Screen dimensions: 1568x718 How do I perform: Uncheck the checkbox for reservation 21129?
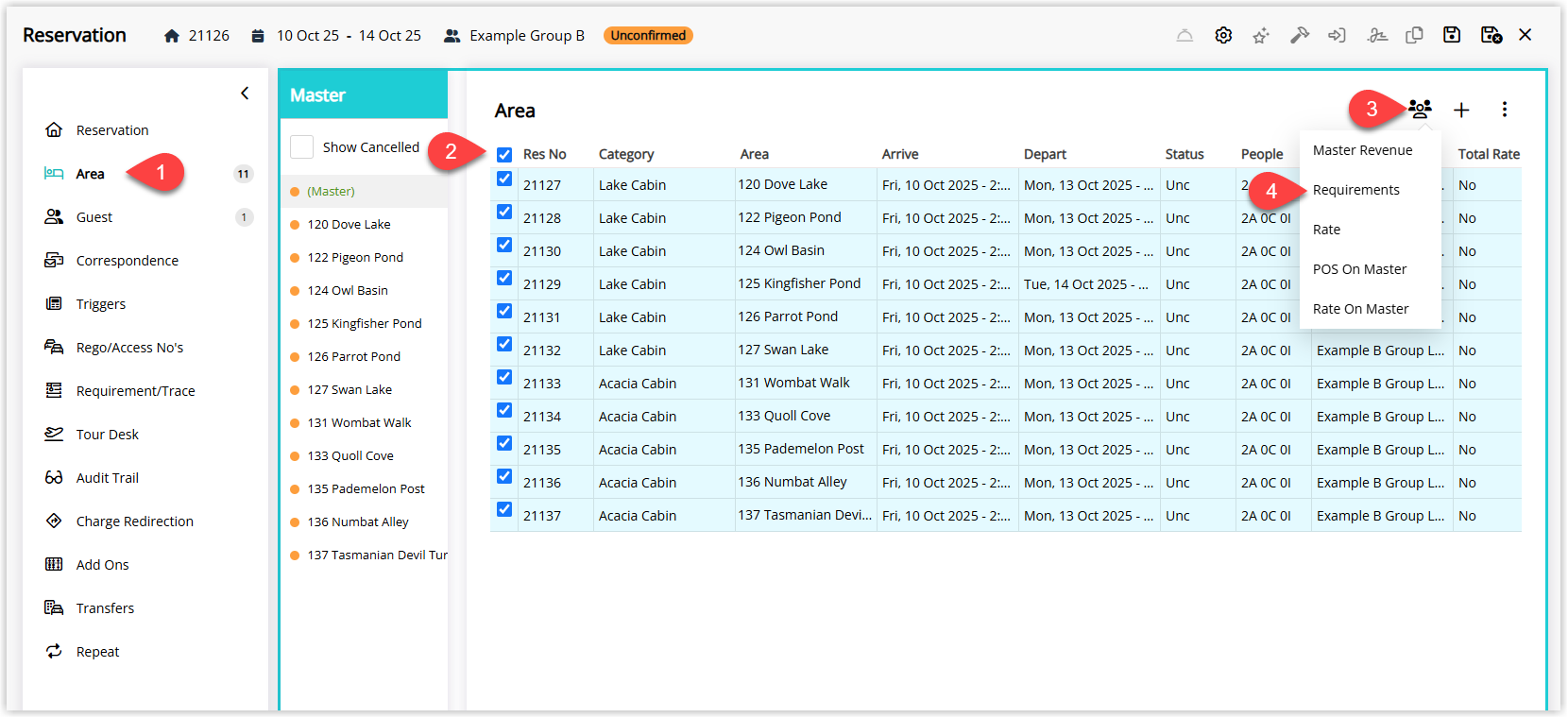point(504,279)
